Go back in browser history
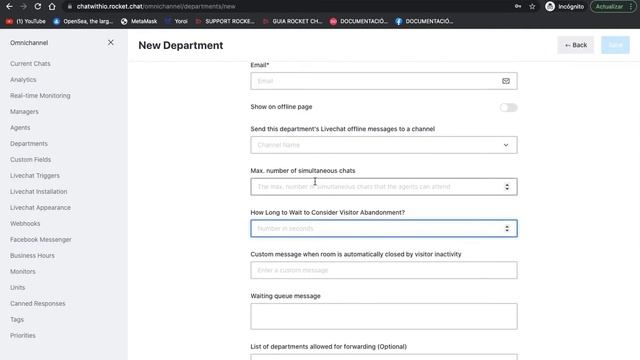The width and height of the screenshot is (640, 360). click(x=9, y=7)
